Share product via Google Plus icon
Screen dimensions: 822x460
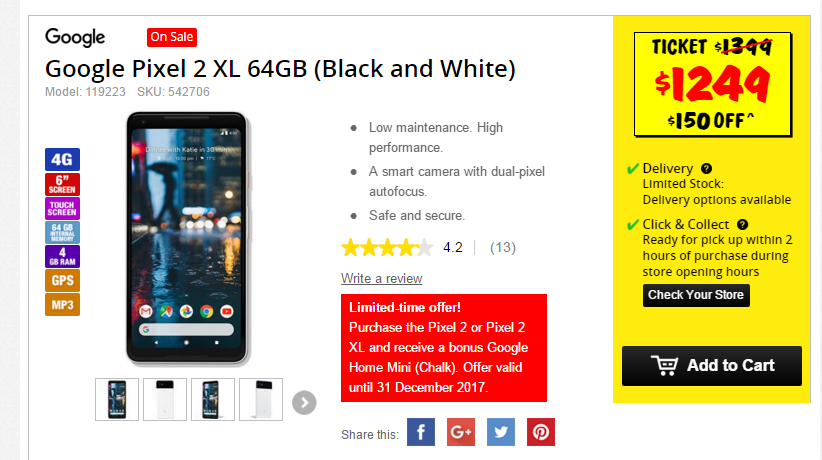(x=461, y=432)
